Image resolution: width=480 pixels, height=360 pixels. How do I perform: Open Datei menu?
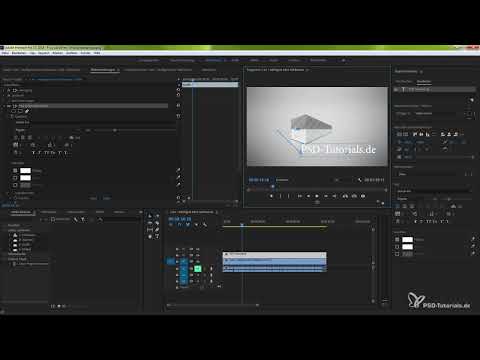(5, 53)
